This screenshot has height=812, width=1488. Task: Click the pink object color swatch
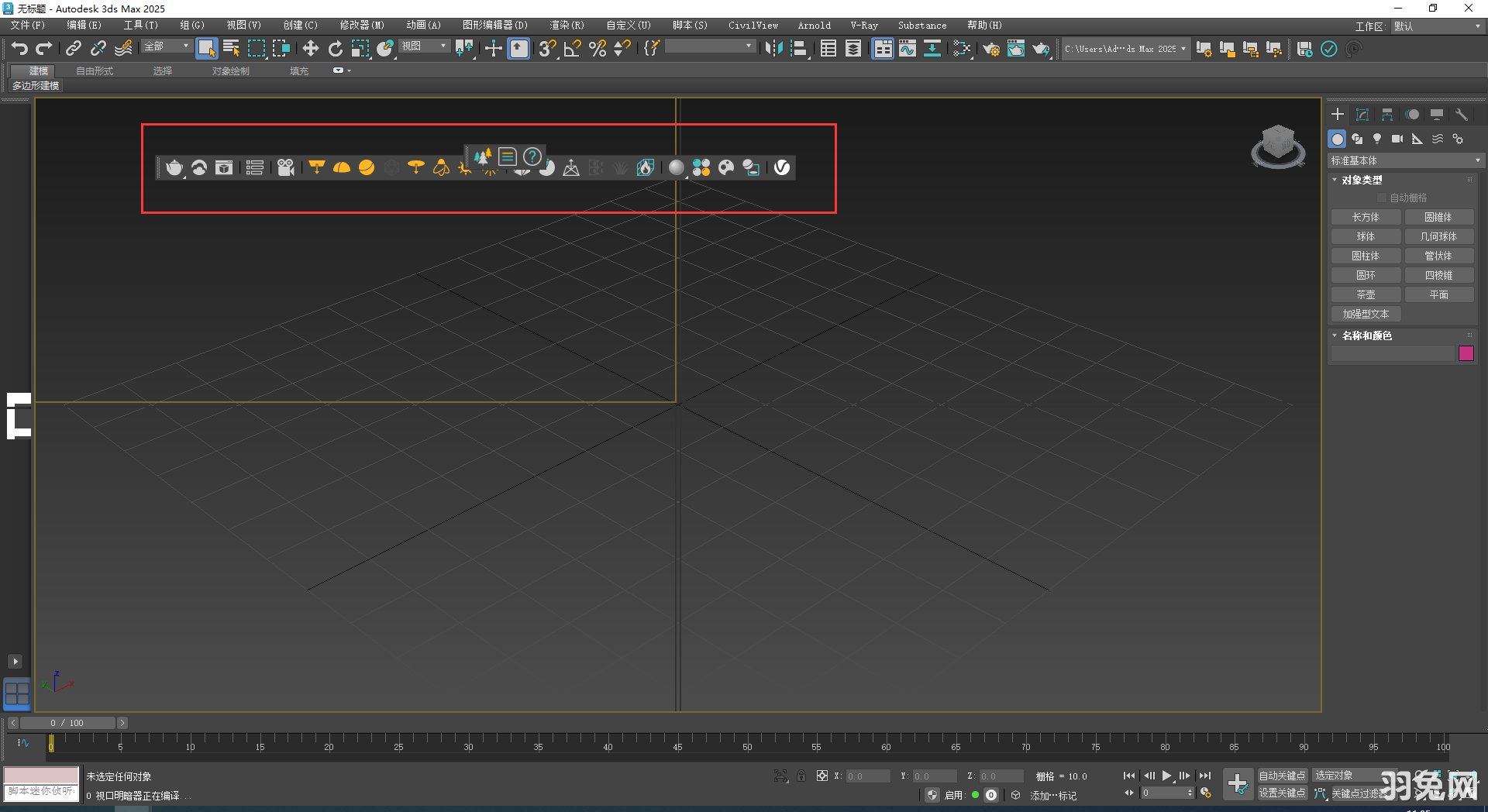point(1466,353)
